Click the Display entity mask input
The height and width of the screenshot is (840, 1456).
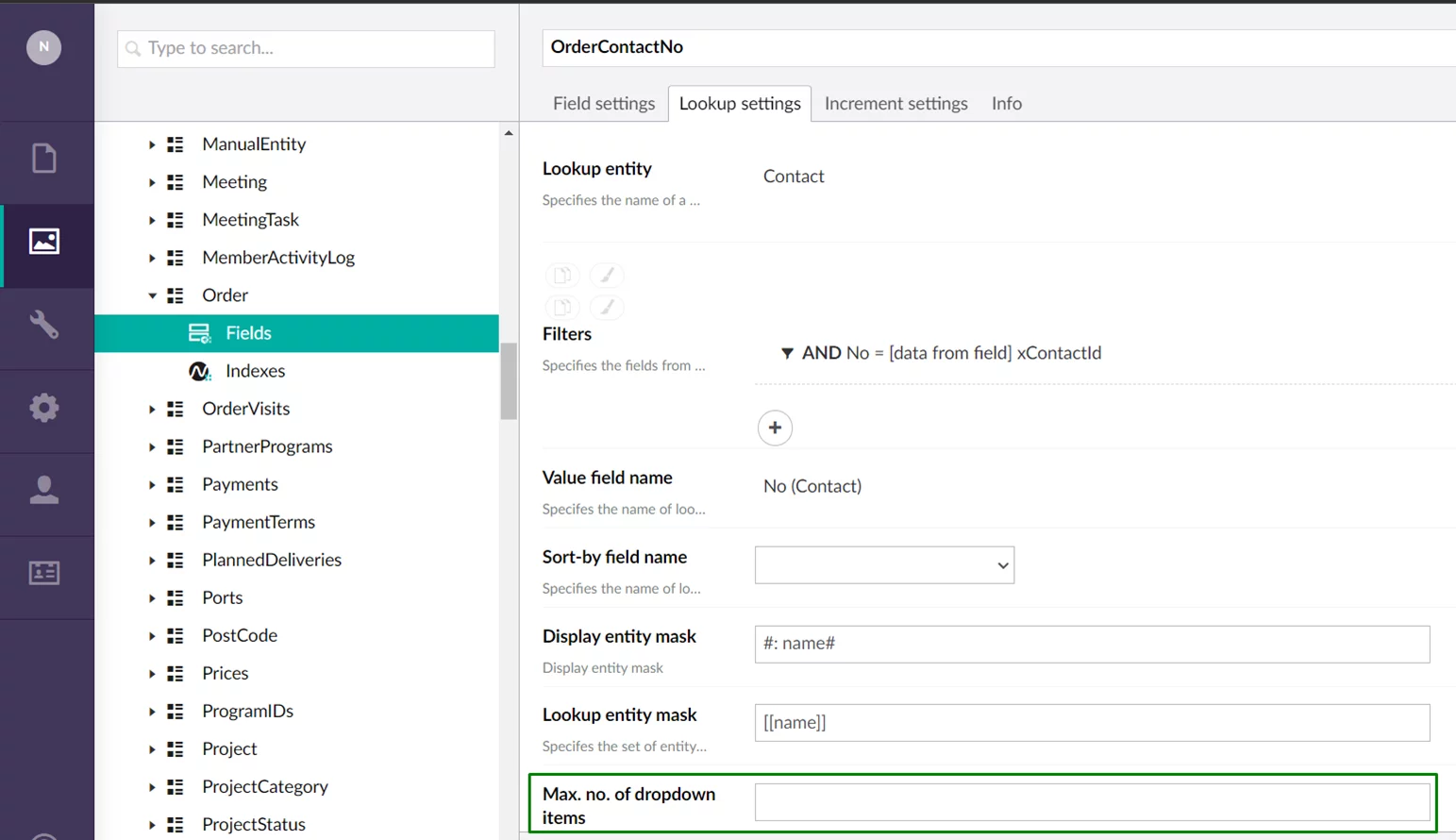(1092, 644)
